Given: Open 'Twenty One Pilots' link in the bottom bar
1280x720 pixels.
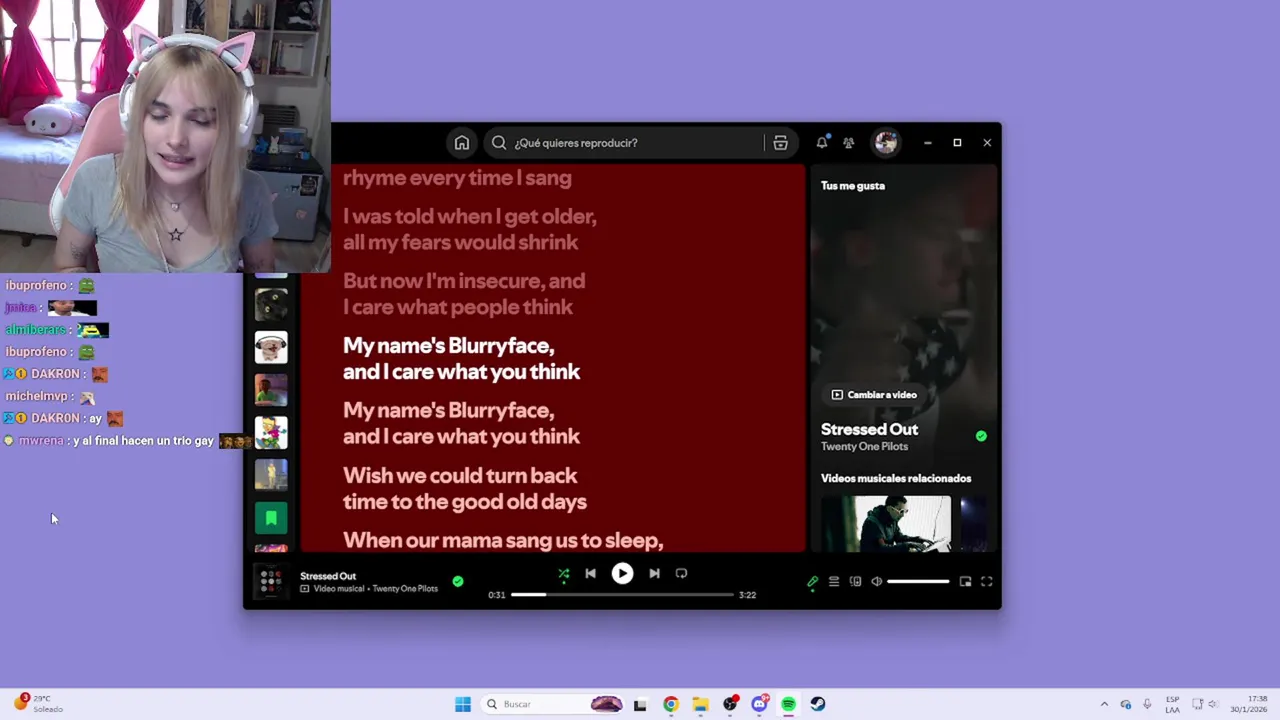Looking at the screenshot, I should 405,589.
